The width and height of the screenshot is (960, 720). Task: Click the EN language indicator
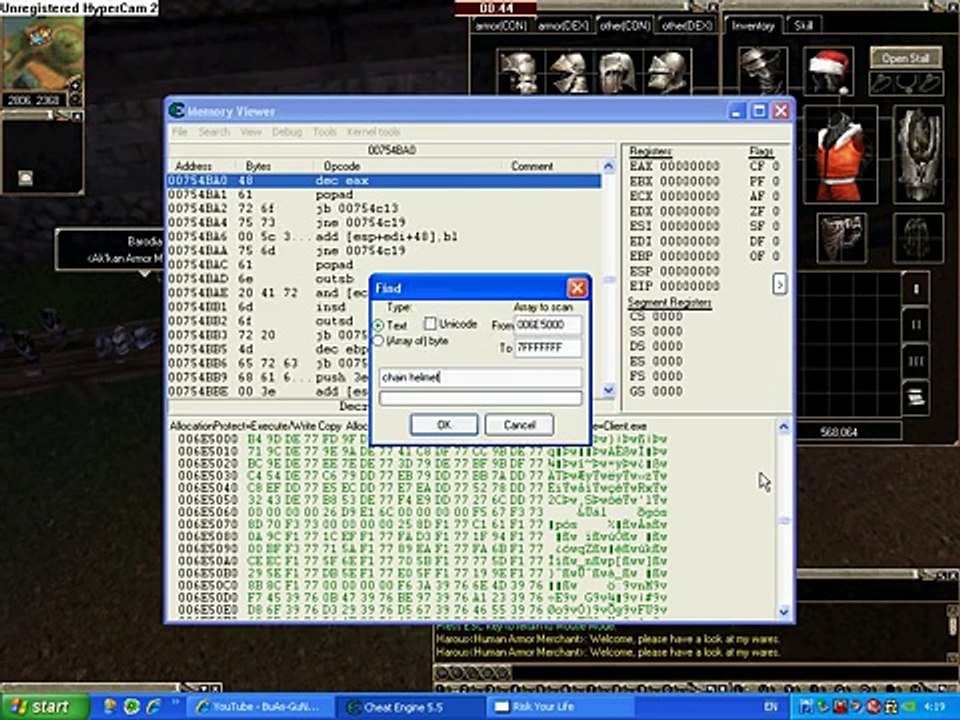tap(770, 707)
